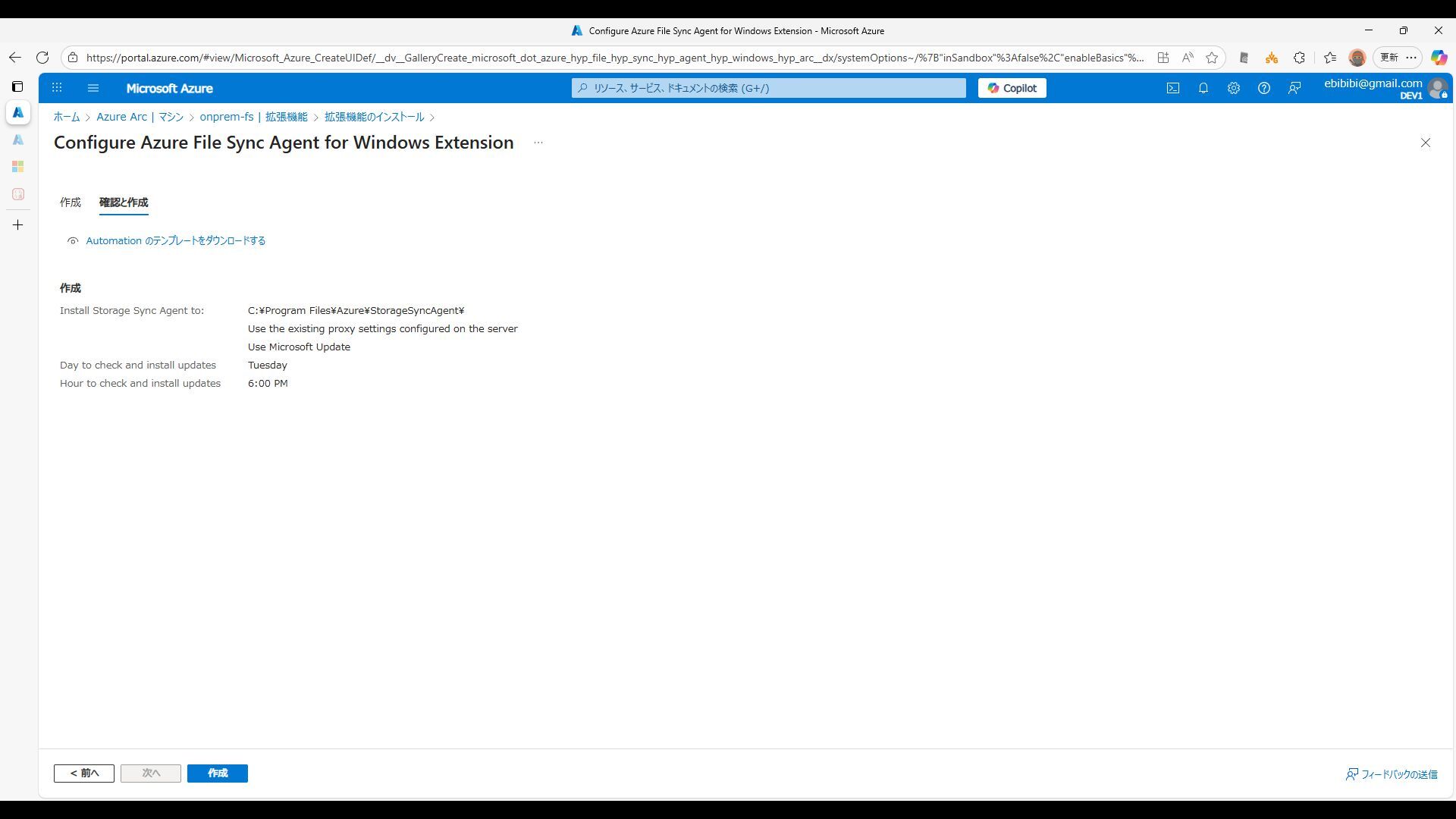Open Azure help question mark

pyautogui.click(x=1263, y=88)
